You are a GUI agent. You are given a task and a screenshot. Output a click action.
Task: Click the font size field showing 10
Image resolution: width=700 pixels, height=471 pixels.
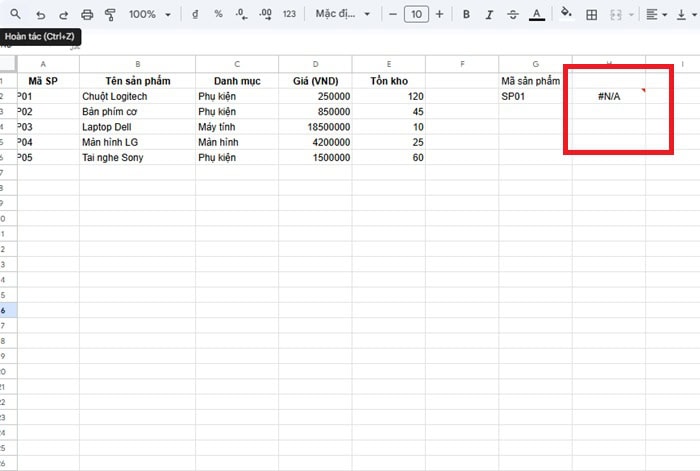click(x=416, y=14)
